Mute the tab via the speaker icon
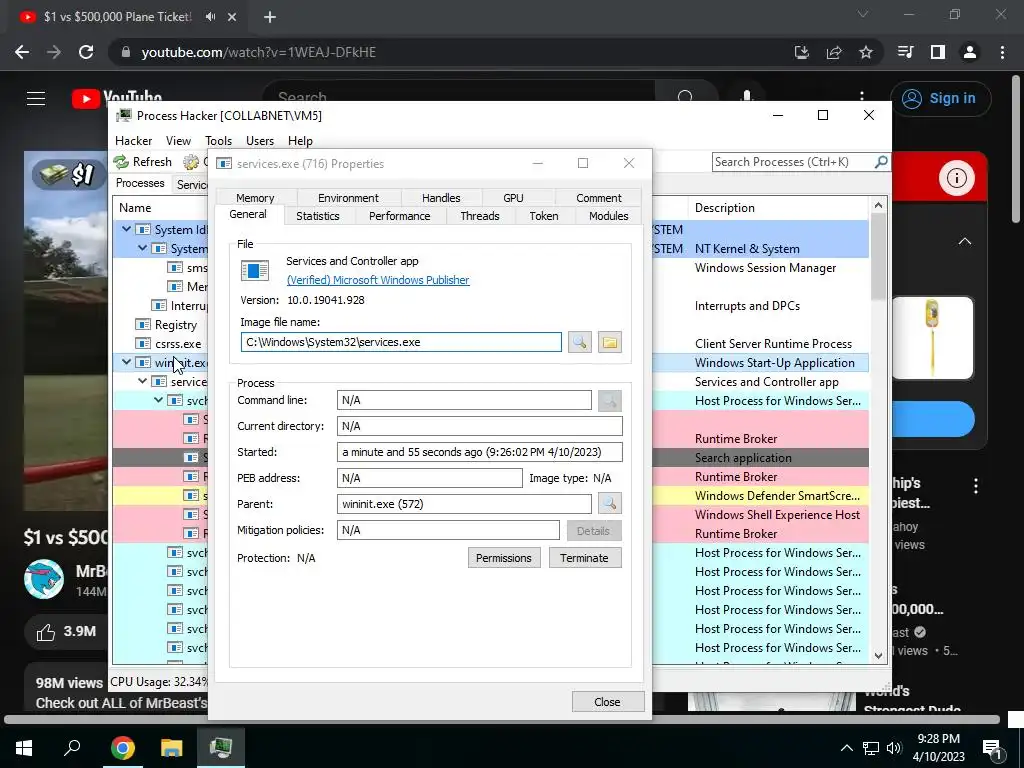The image size is (1024, 768). [x=210, y=17]
